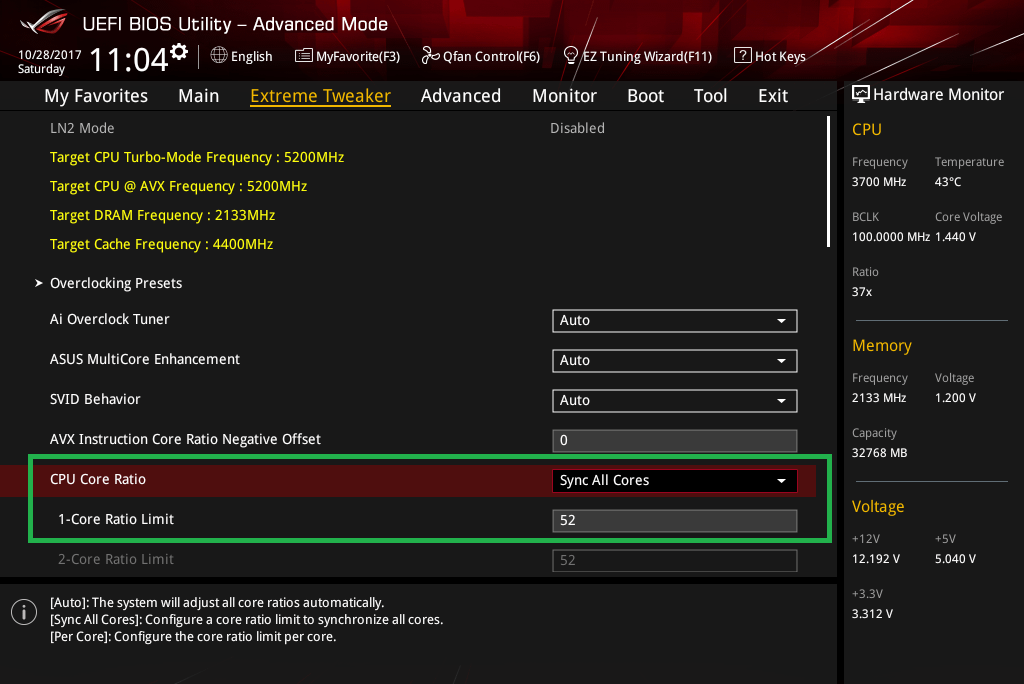The height and width of the screenshot is (684, 1024).
Task: Open the Ai Overclock Tuner dropdown
Action: pos(675,321)
